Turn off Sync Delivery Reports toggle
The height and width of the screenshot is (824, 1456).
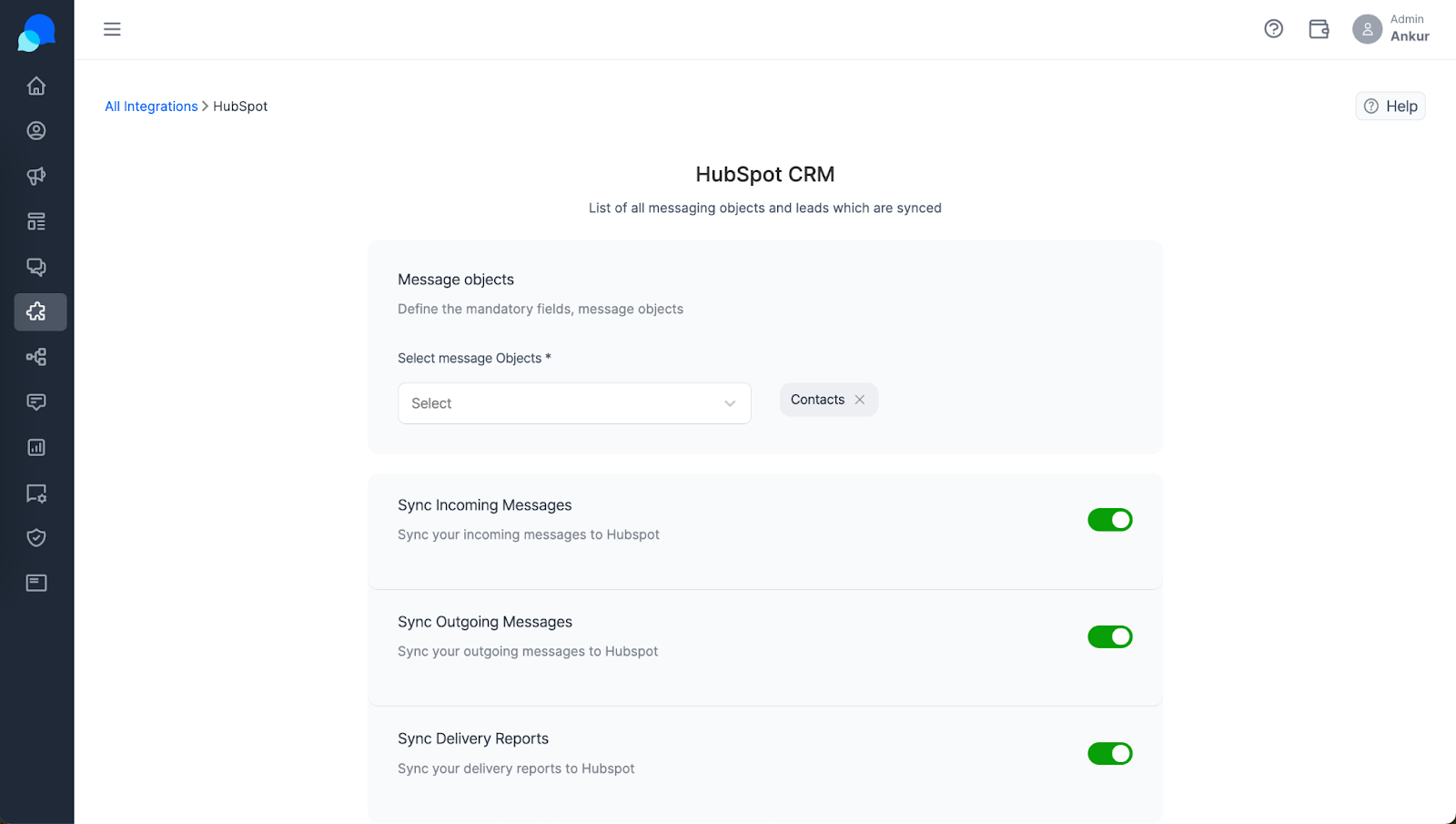click(1110, 753)
